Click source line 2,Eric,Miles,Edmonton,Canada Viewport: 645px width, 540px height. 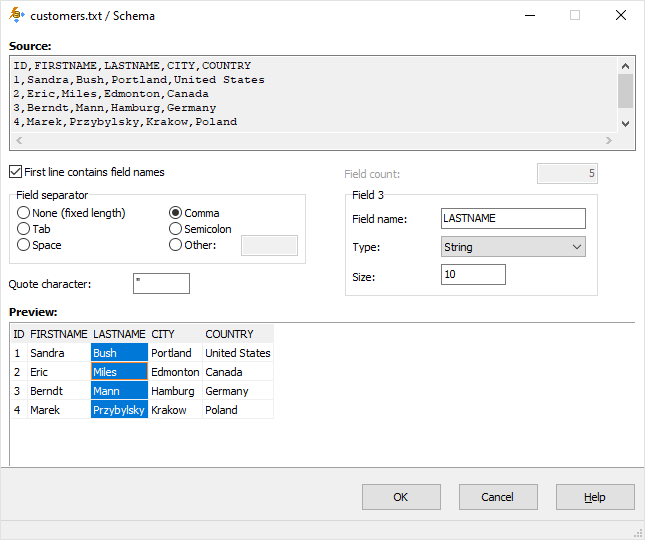[x=111, y=94]
